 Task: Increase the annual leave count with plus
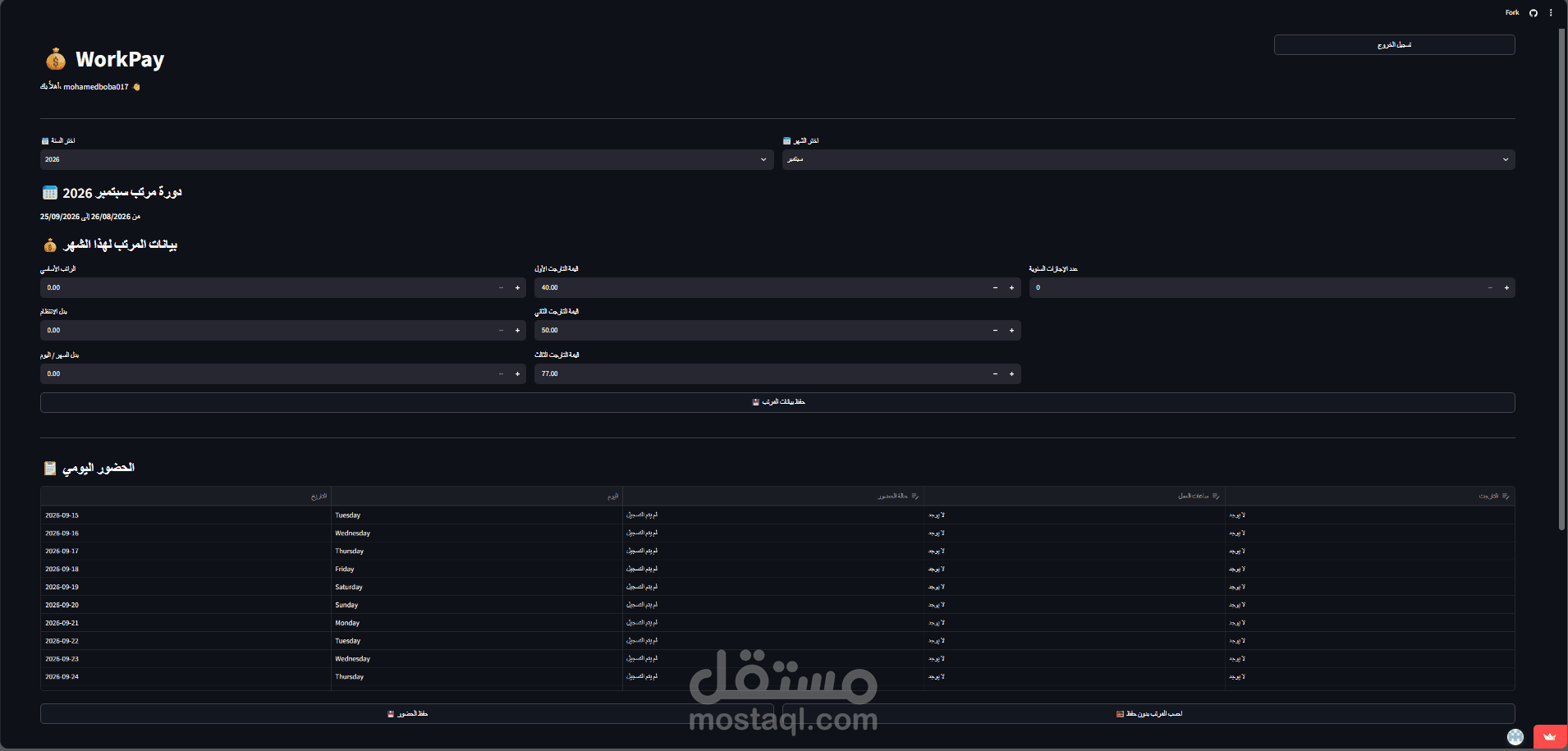pyautogui.click(x=1506, y=287)
